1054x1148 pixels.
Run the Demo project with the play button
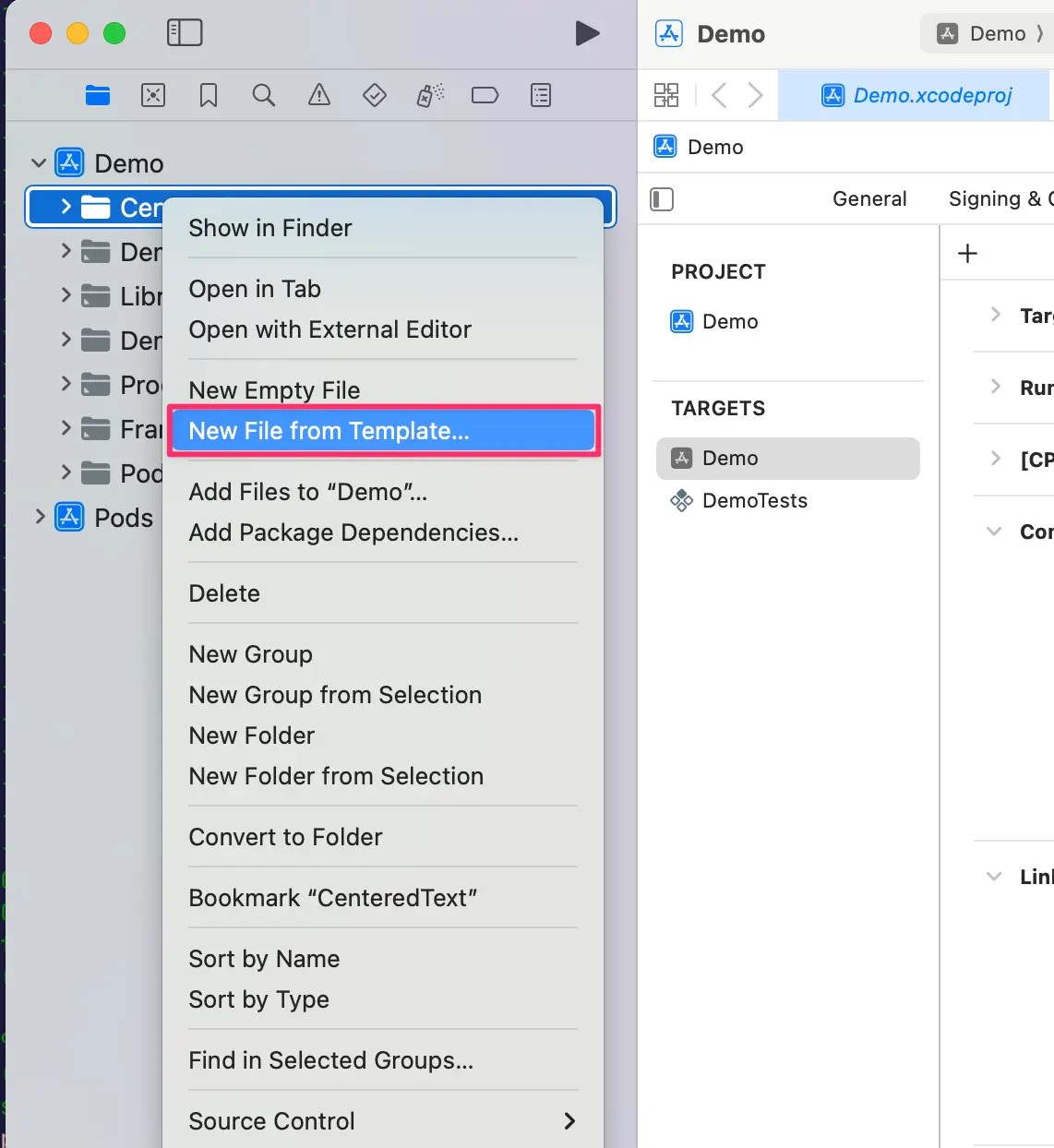coord(588,32)
